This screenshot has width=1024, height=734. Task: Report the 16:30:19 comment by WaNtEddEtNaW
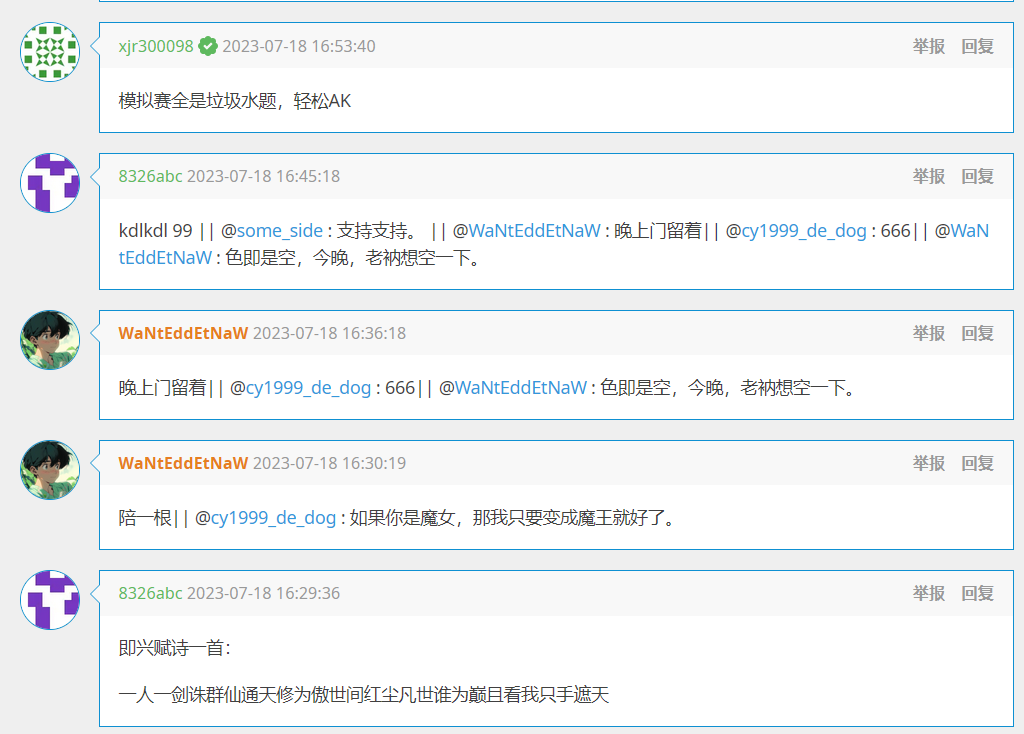coord(929,463)
